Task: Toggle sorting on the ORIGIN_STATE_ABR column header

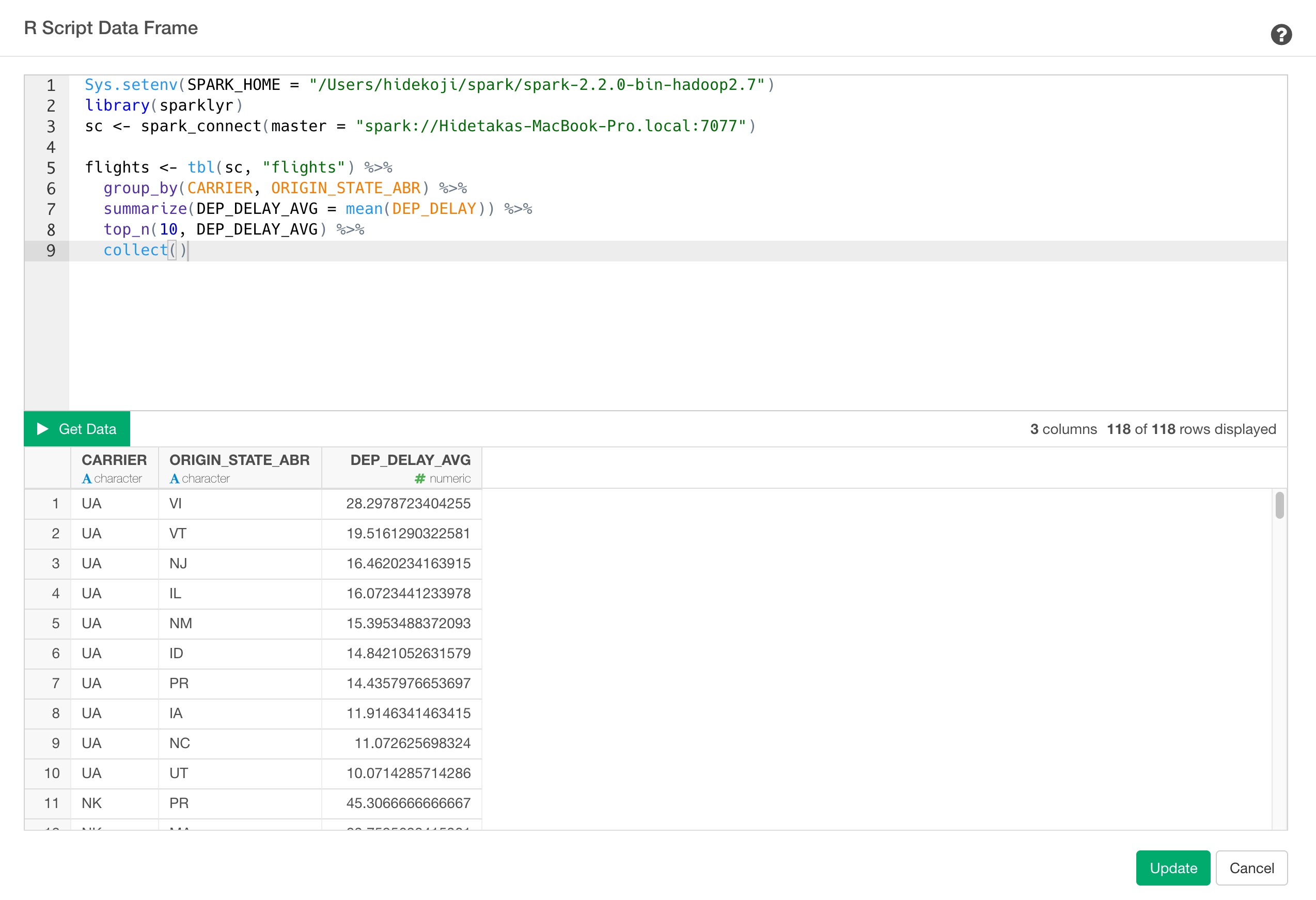Action: point(240,460)
